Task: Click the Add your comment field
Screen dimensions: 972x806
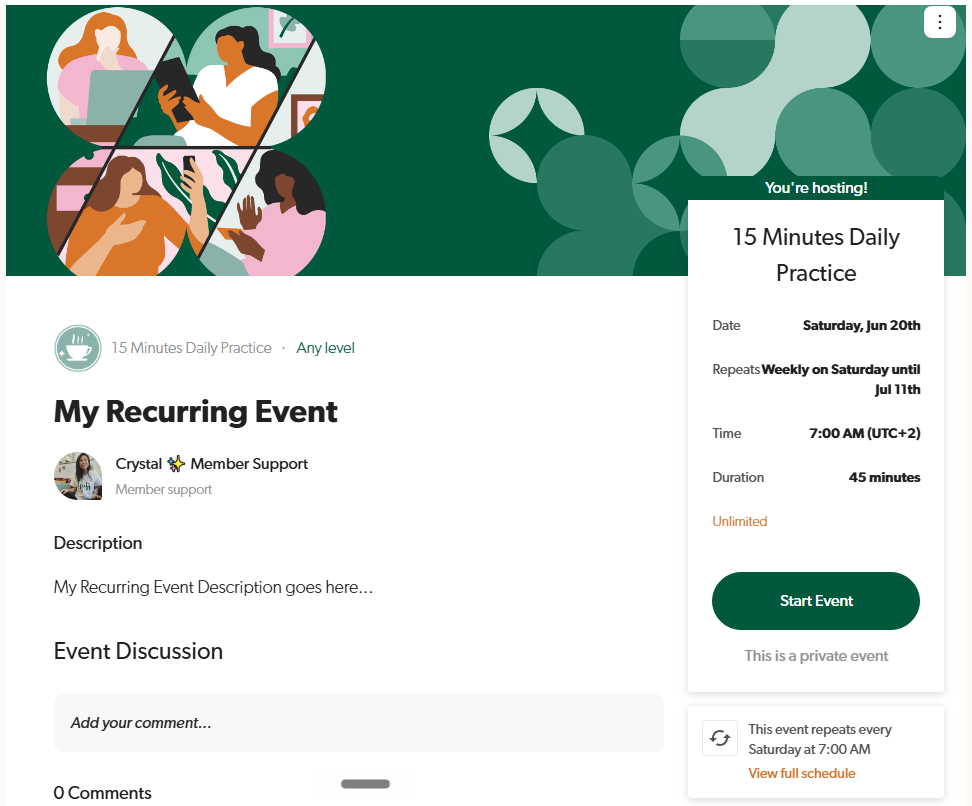Action: point(359,723)
